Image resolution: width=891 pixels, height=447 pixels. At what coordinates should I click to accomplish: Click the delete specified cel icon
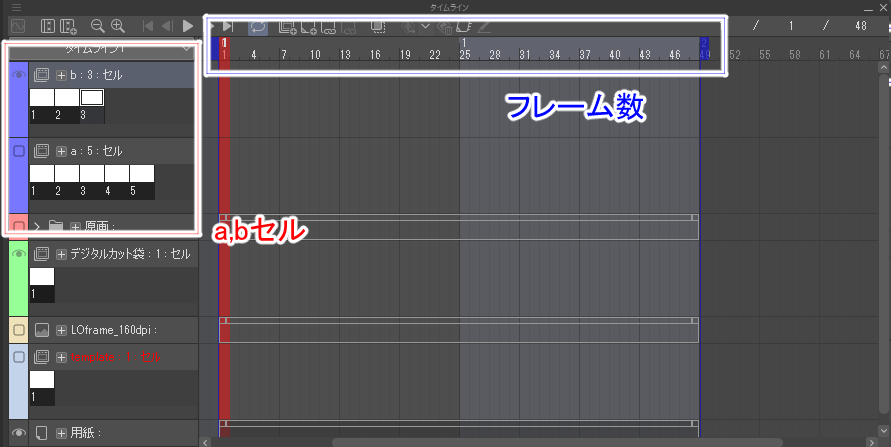tap(349, 27)
